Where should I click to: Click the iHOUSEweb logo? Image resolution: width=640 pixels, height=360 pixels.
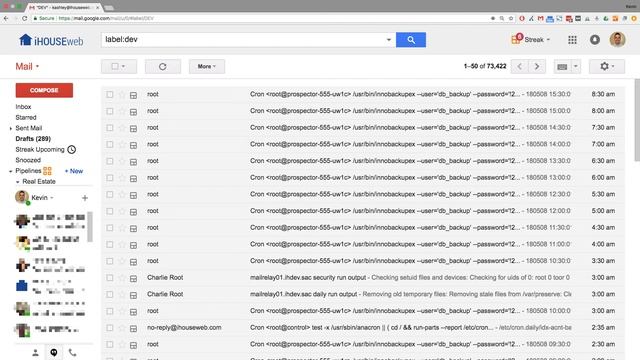pos(51,40)
